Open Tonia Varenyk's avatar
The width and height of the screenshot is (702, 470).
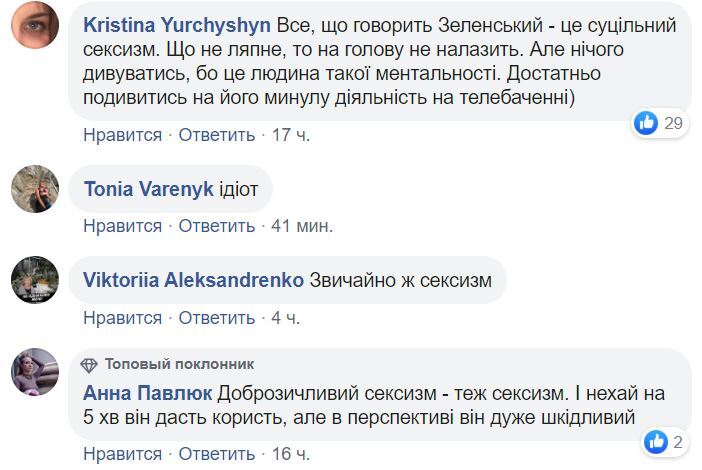pos(35,188)
